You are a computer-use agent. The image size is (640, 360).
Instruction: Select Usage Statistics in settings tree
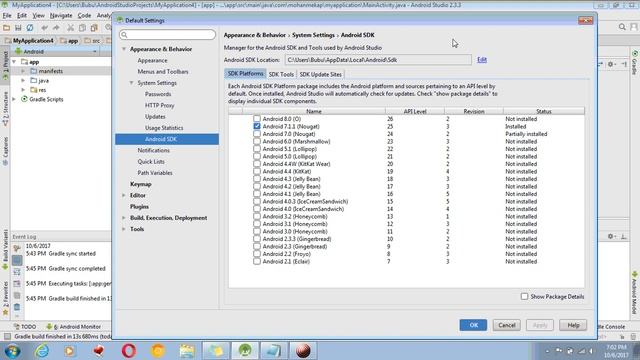pos(164,128)
